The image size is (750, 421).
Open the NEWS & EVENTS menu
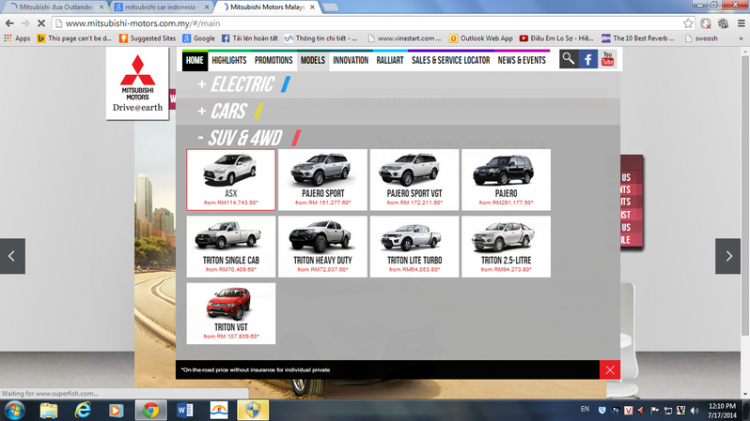click(522, 60)
